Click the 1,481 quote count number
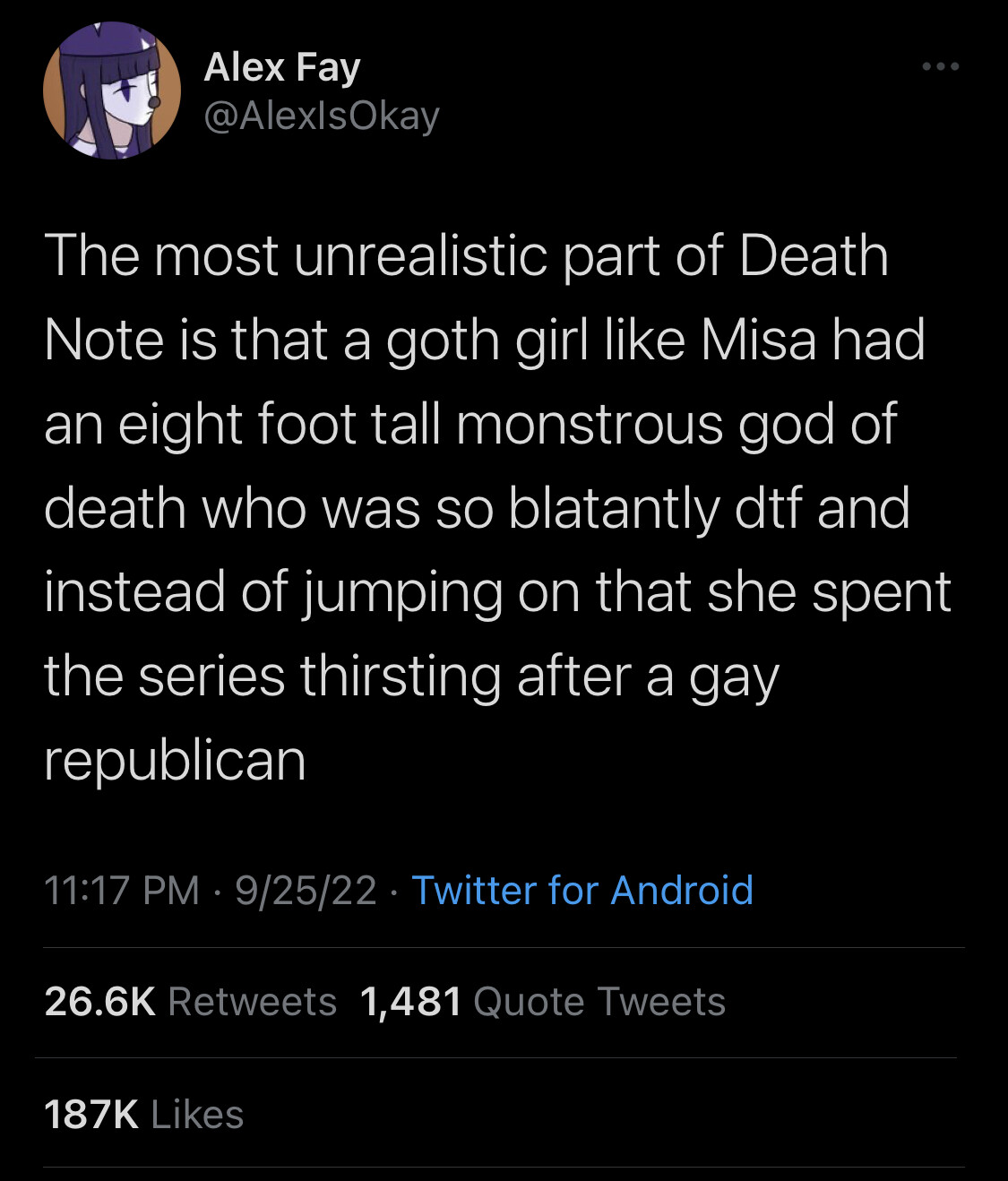The height and width of the screenshot is (1181, 1008). pos(410,1002)
